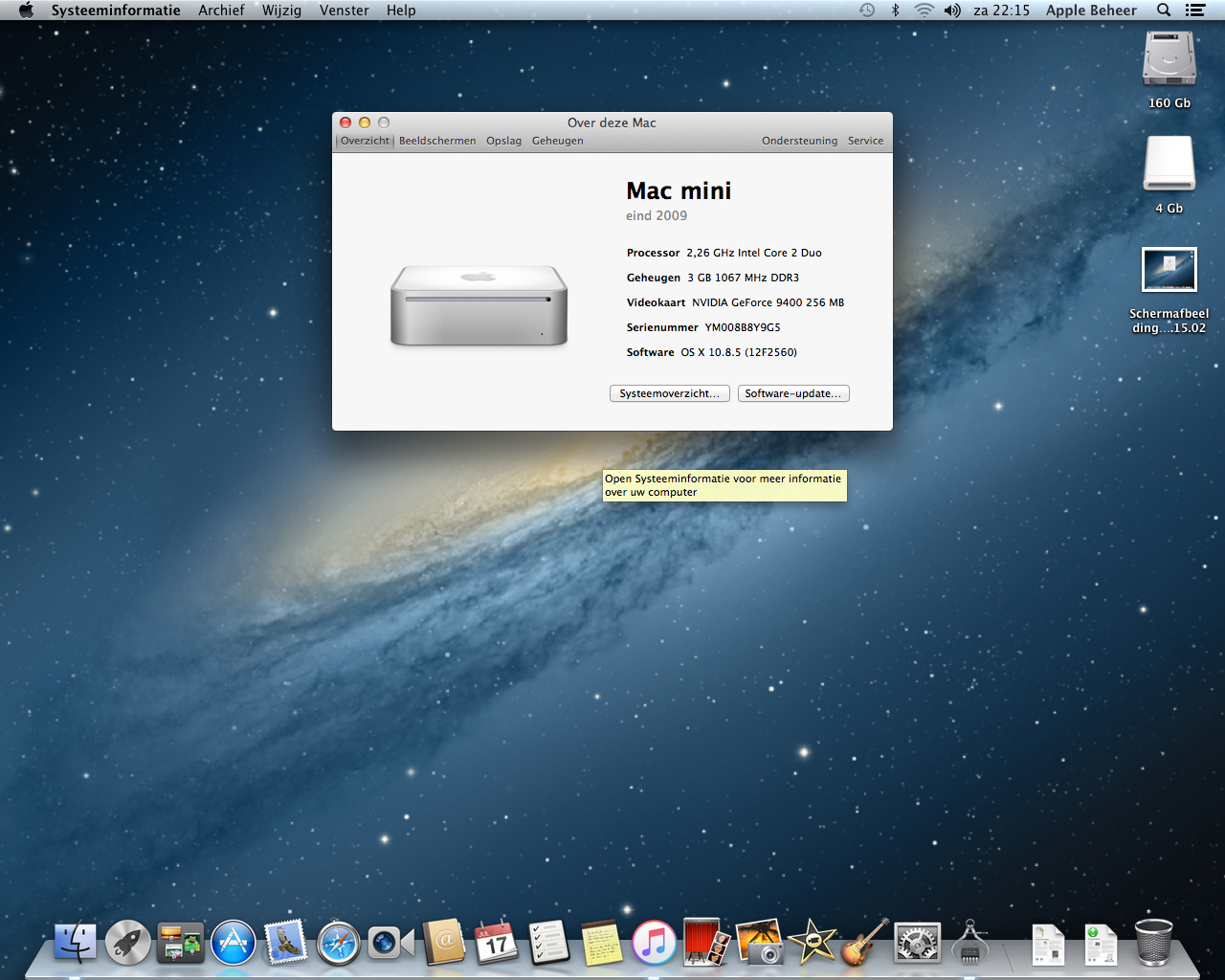Open Photo Booth in the Dock
The image size is (1225, 980).
(x=707, y=943)
